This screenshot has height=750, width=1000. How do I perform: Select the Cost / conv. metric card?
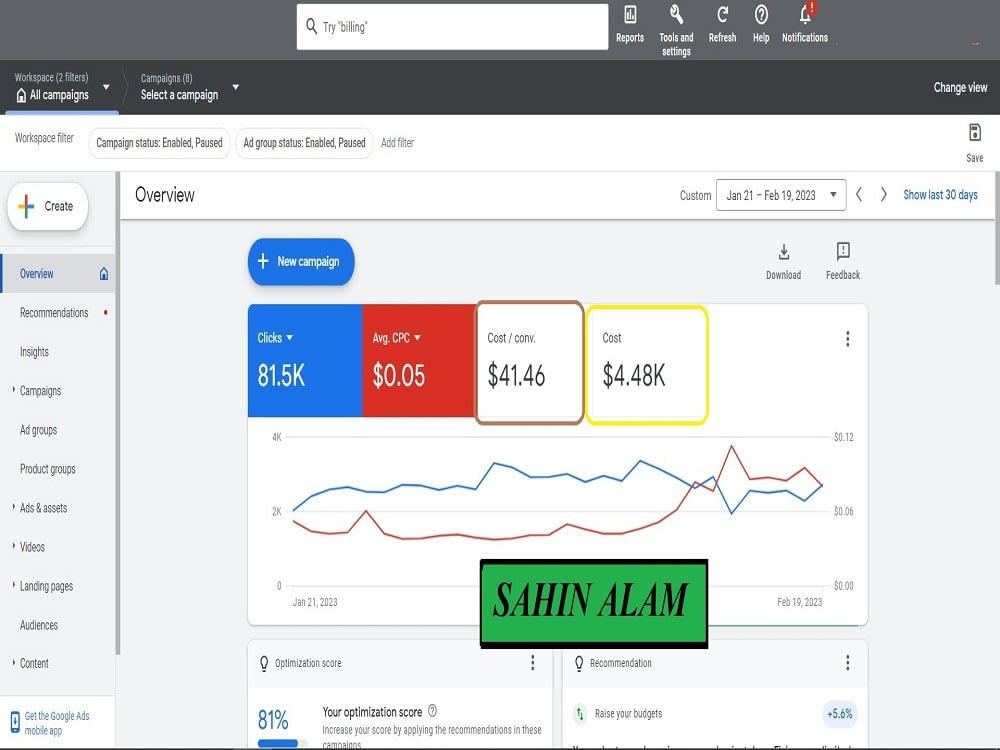tap(529, 362)
